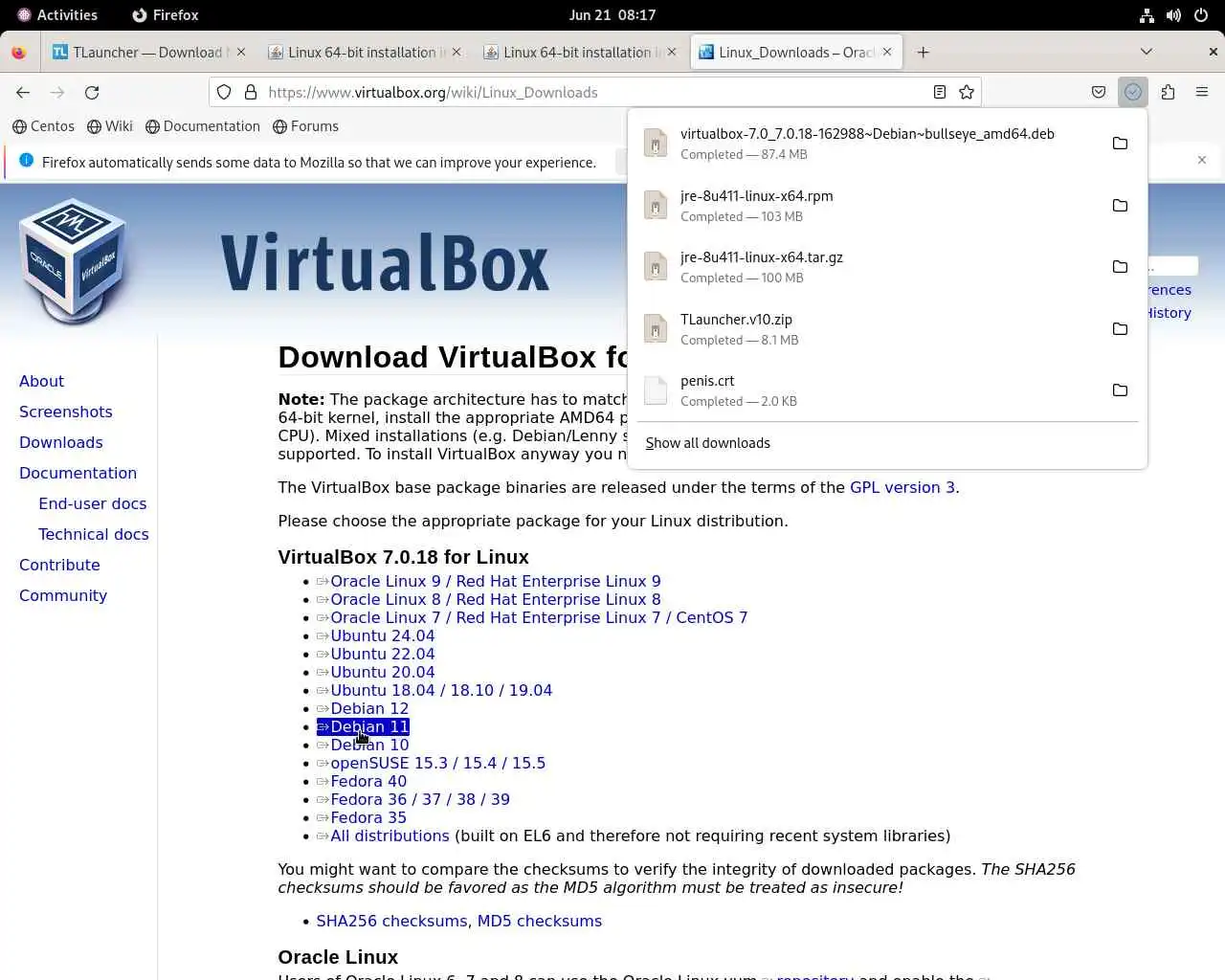Download Fedora 40 package
The width and height of the screenshot is (1225, 980).
(x=367, y=781)
